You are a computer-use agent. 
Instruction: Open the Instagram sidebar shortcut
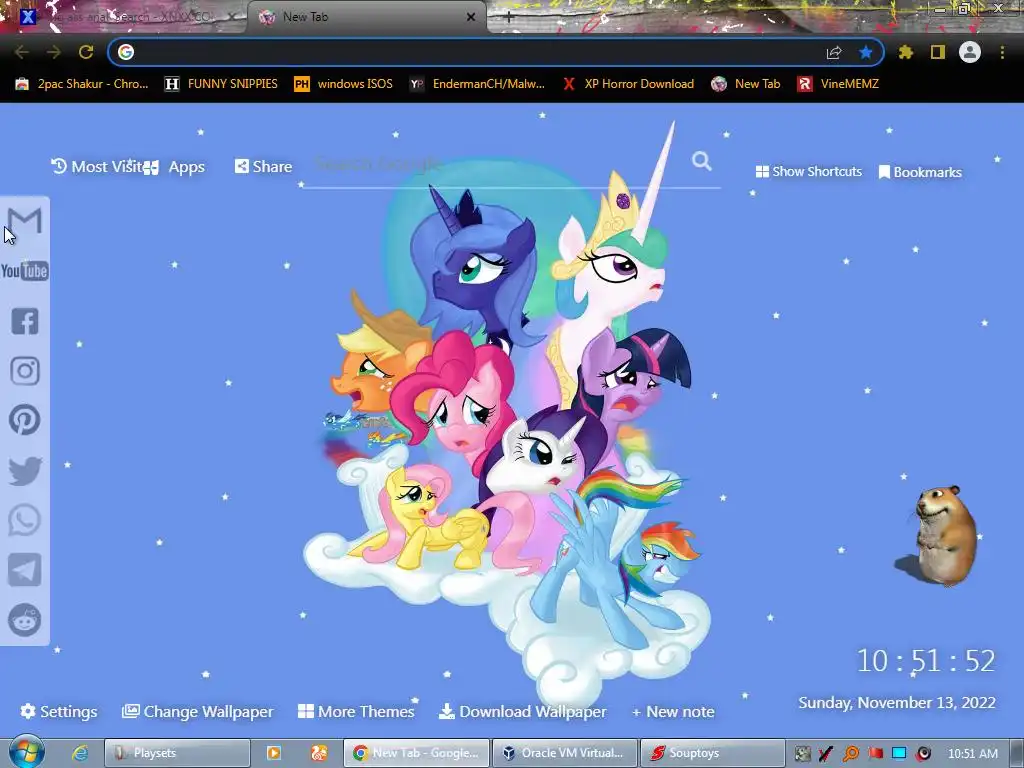point(25,370)
